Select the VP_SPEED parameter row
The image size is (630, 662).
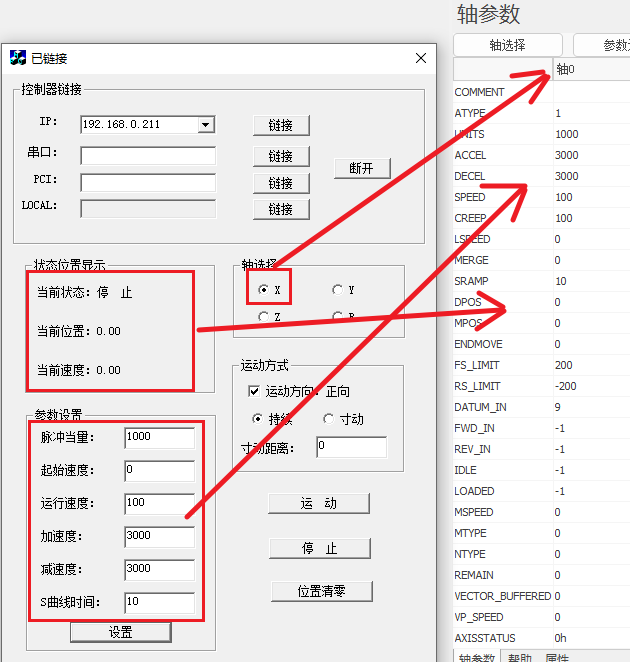point(542,617)
